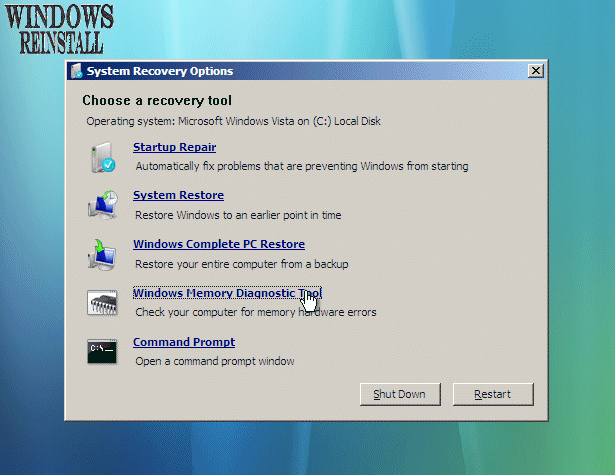The height and width of the screenshot is (475, 615).
Task: Click 'Automatically fix problems' description text
Action: coord(301,166)
